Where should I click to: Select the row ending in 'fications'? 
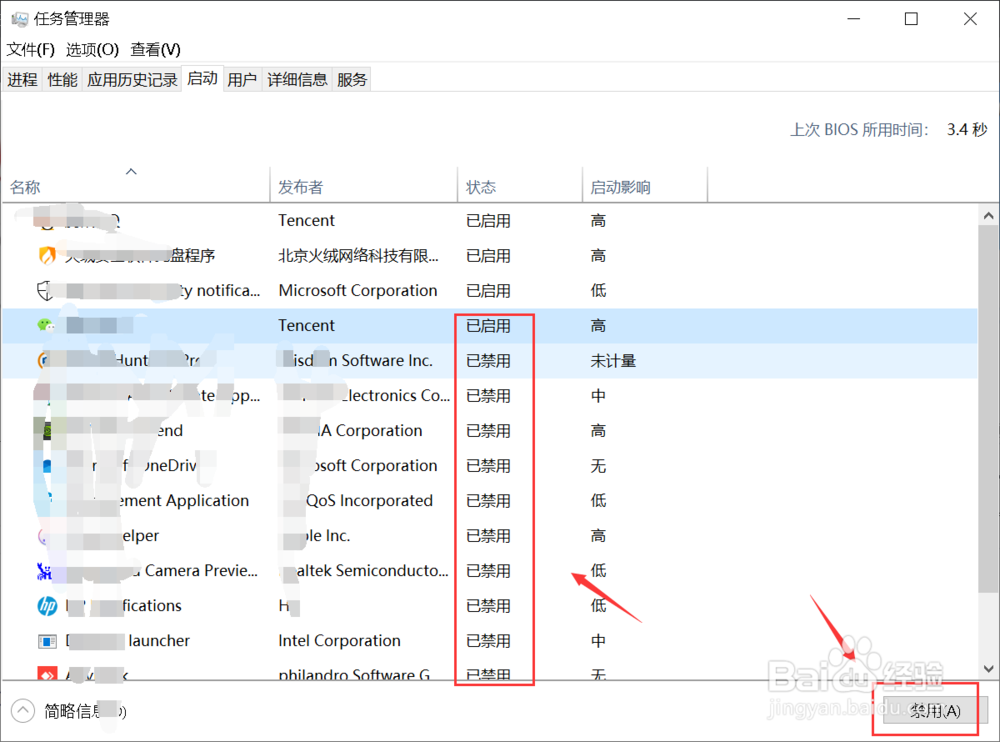[490, 605]
